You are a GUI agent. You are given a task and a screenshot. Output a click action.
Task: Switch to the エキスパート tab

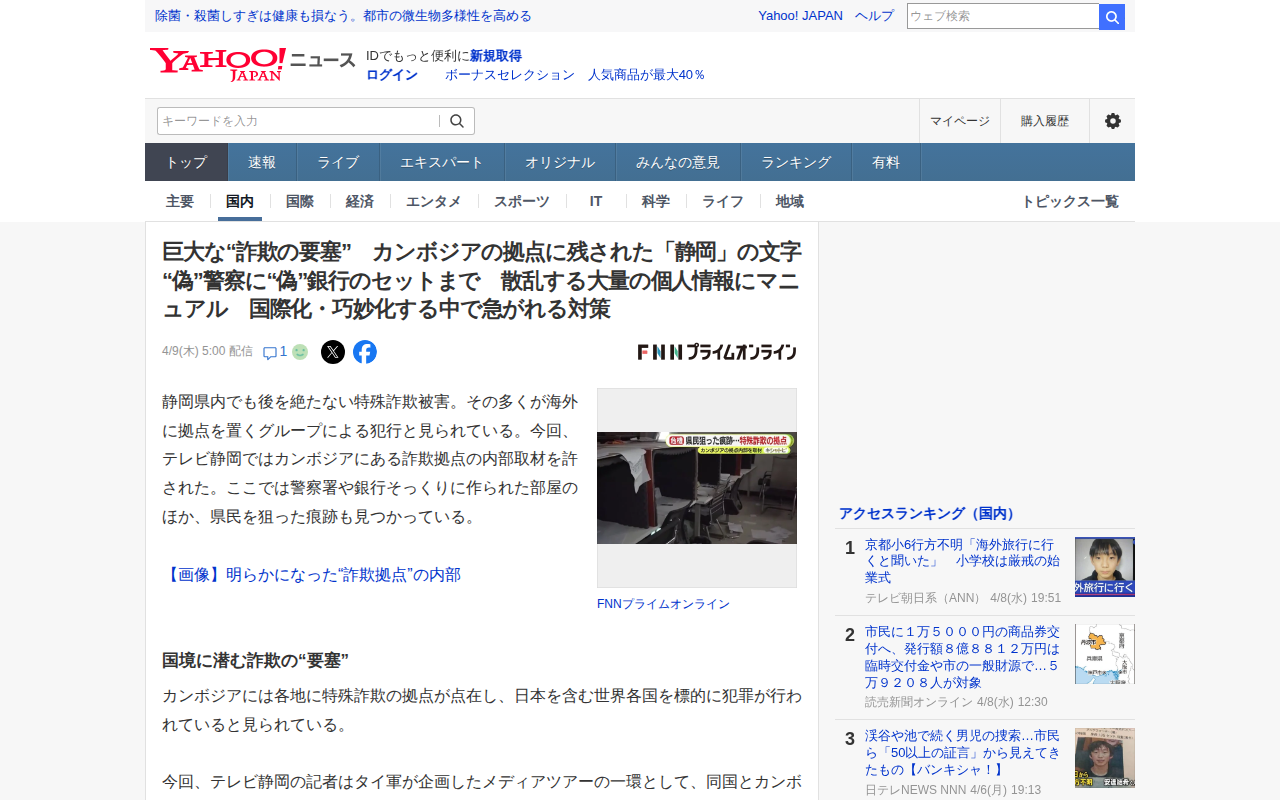(442, 162)
